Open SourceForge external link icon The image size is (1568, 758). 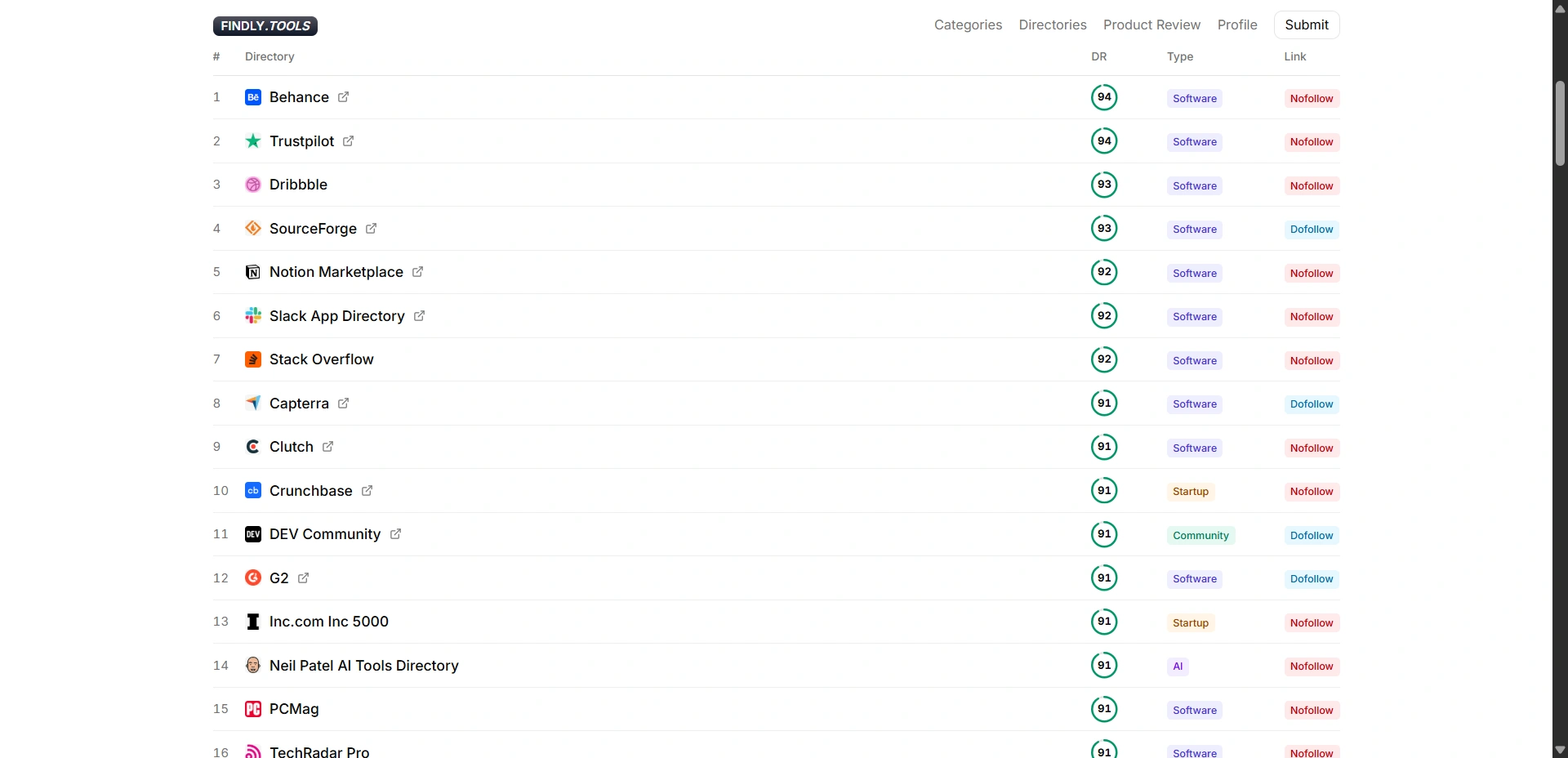click(x=371, y=229)
